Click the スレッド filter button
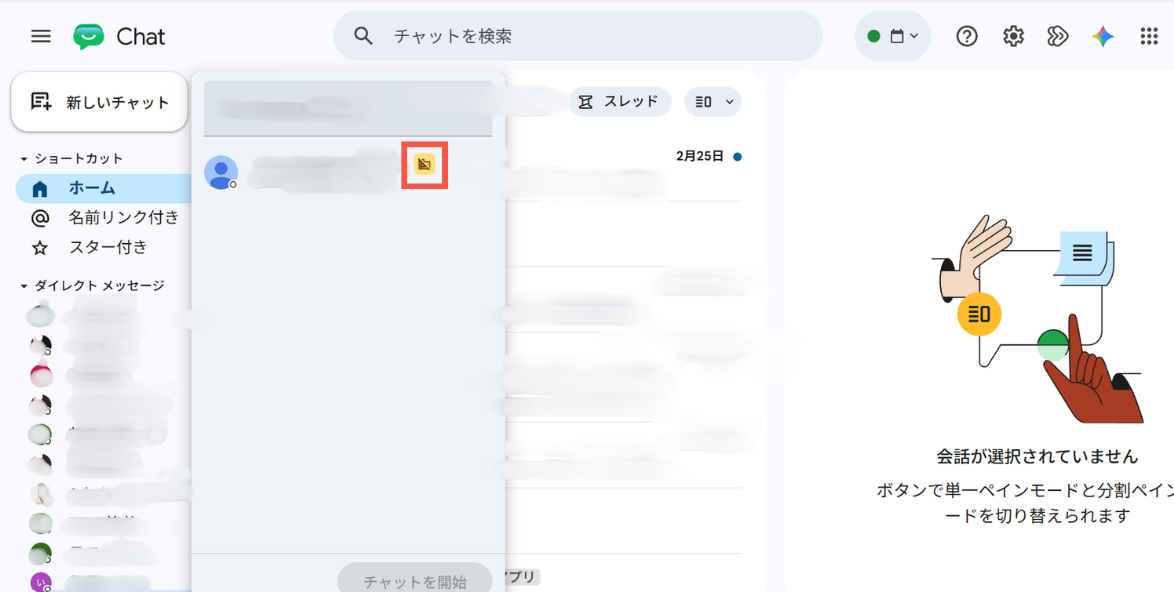The width and height of the screenshot is (1174, 592). click(620, 102)
